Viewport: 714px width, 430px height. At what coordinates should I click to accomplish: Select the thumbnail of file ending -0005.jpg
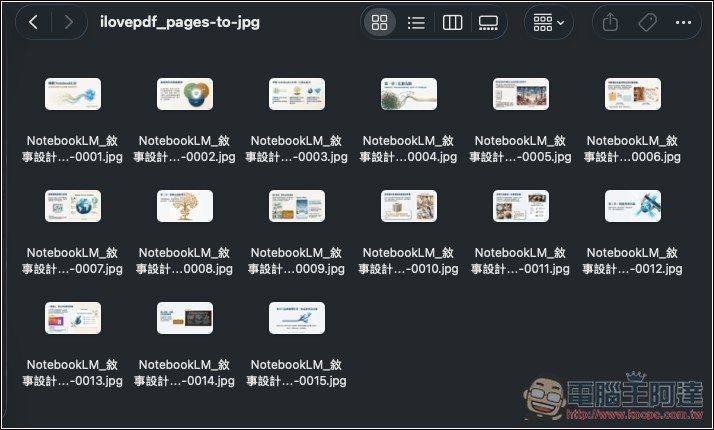[x=521, y=94]
